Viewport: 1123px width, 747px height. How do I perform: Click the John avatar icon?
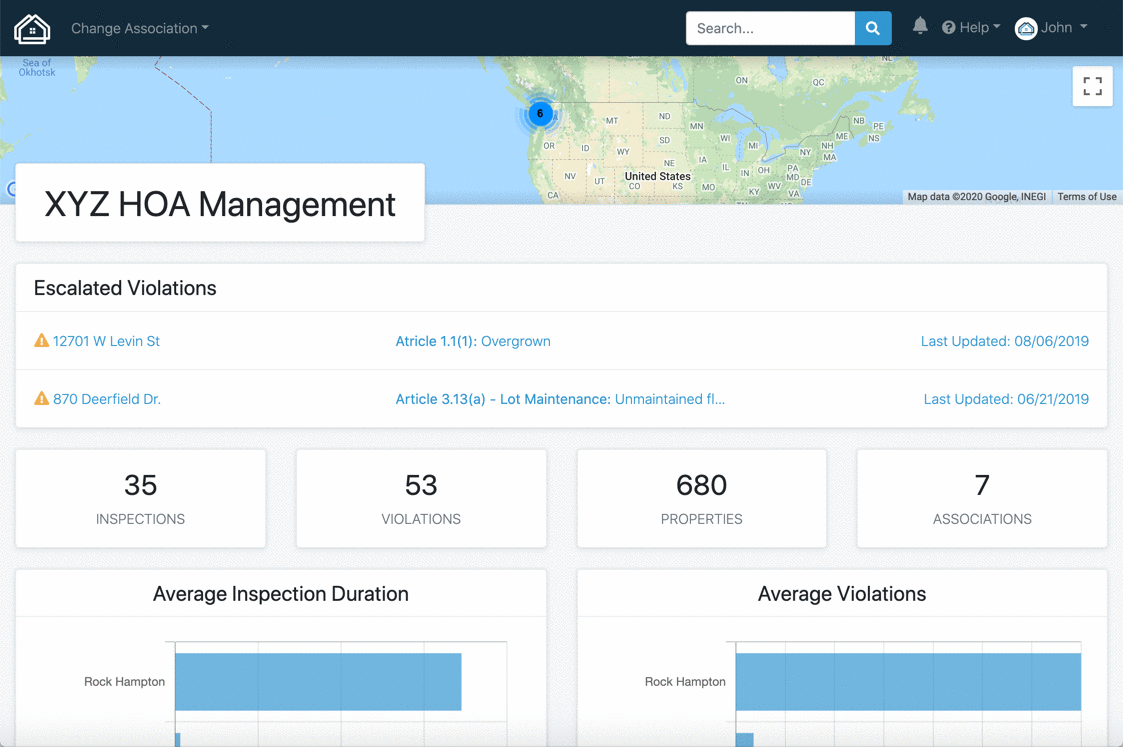click(1026, 28)
